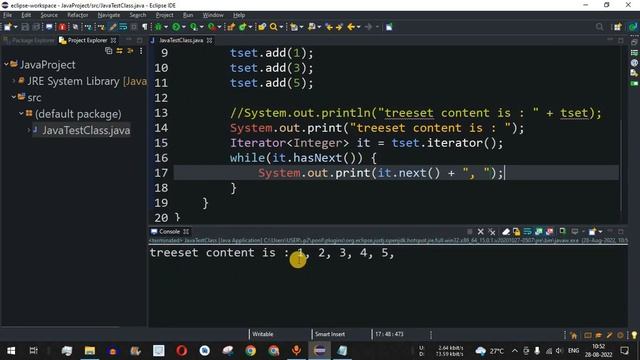Click the Open Perspective icon
Viewport: 640px width, 360px height.
pos(618,27)
